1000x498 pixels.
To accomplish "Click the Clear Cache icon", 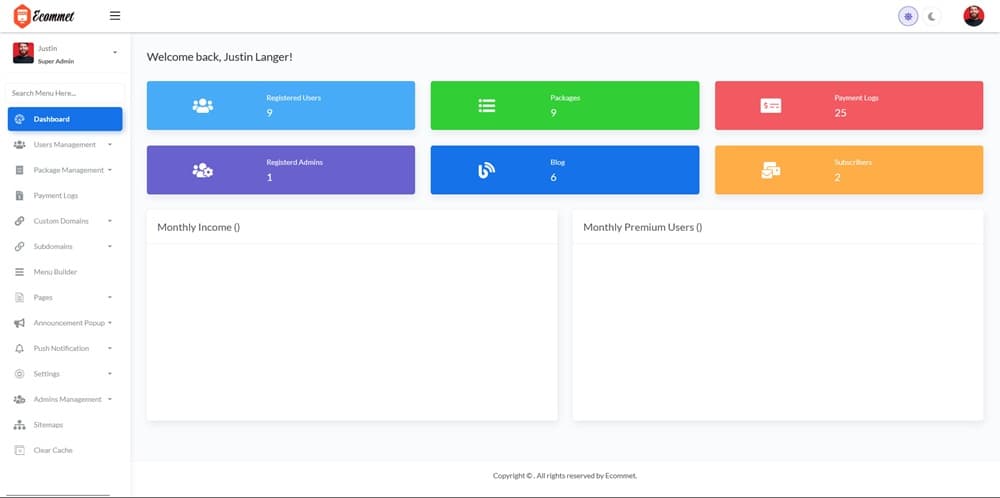I will point(20,450).
